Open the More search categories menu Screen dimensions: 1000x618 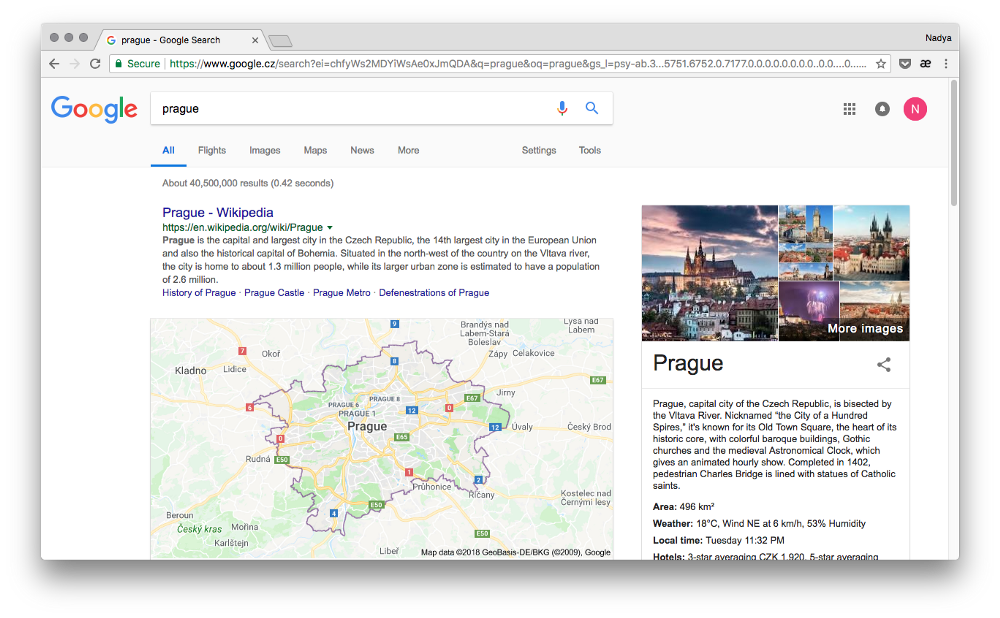[408, 151]
